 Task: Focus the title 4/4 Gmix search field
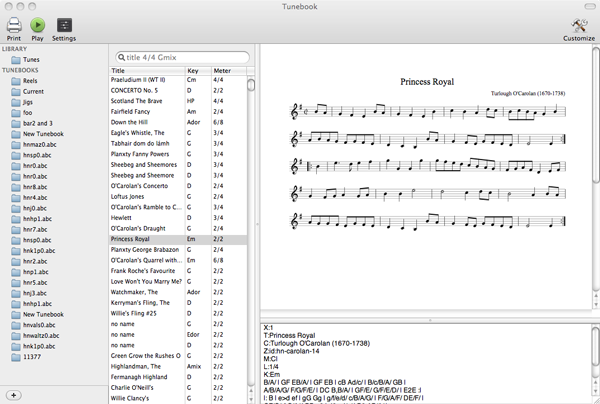[182, 57]
